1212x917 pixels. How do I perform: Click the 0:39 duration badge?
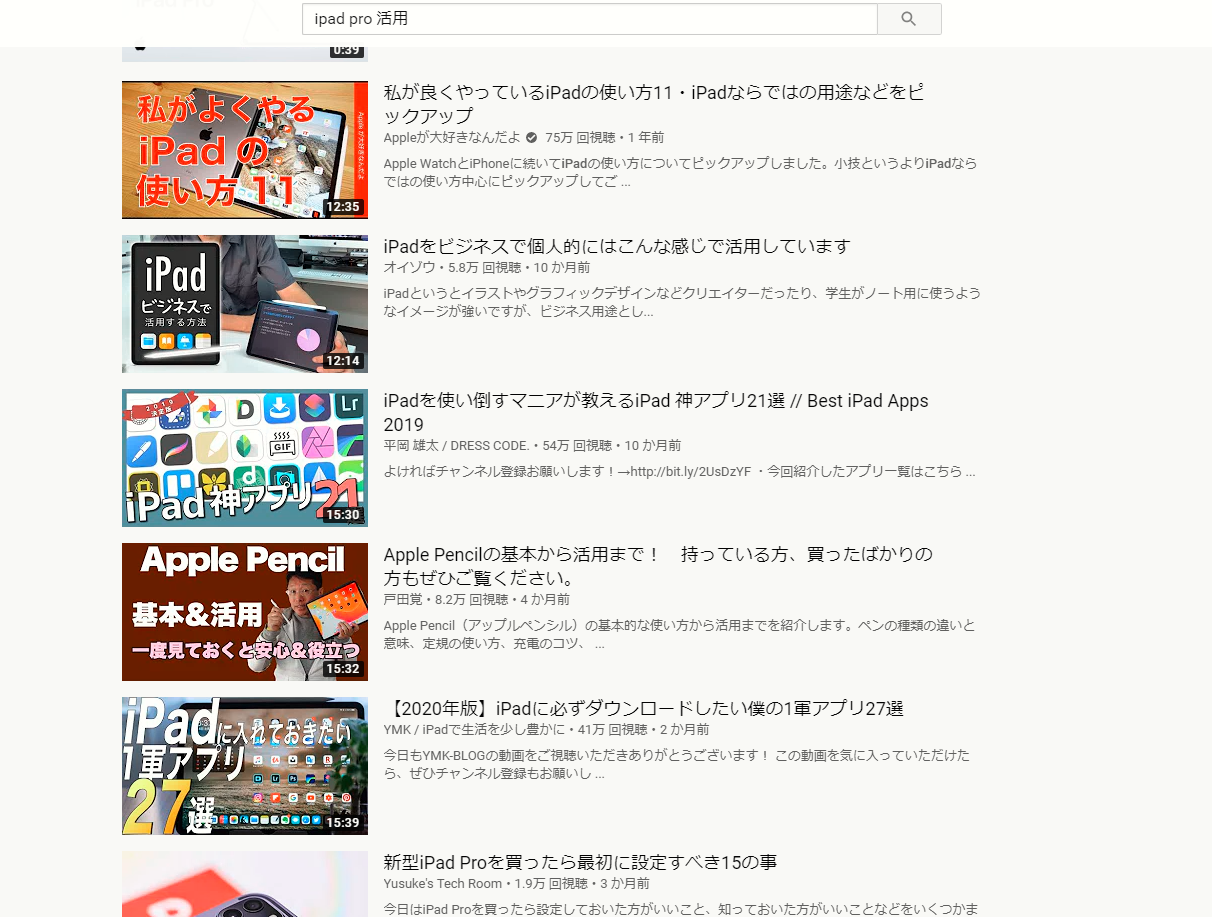(x=346, y=50)
